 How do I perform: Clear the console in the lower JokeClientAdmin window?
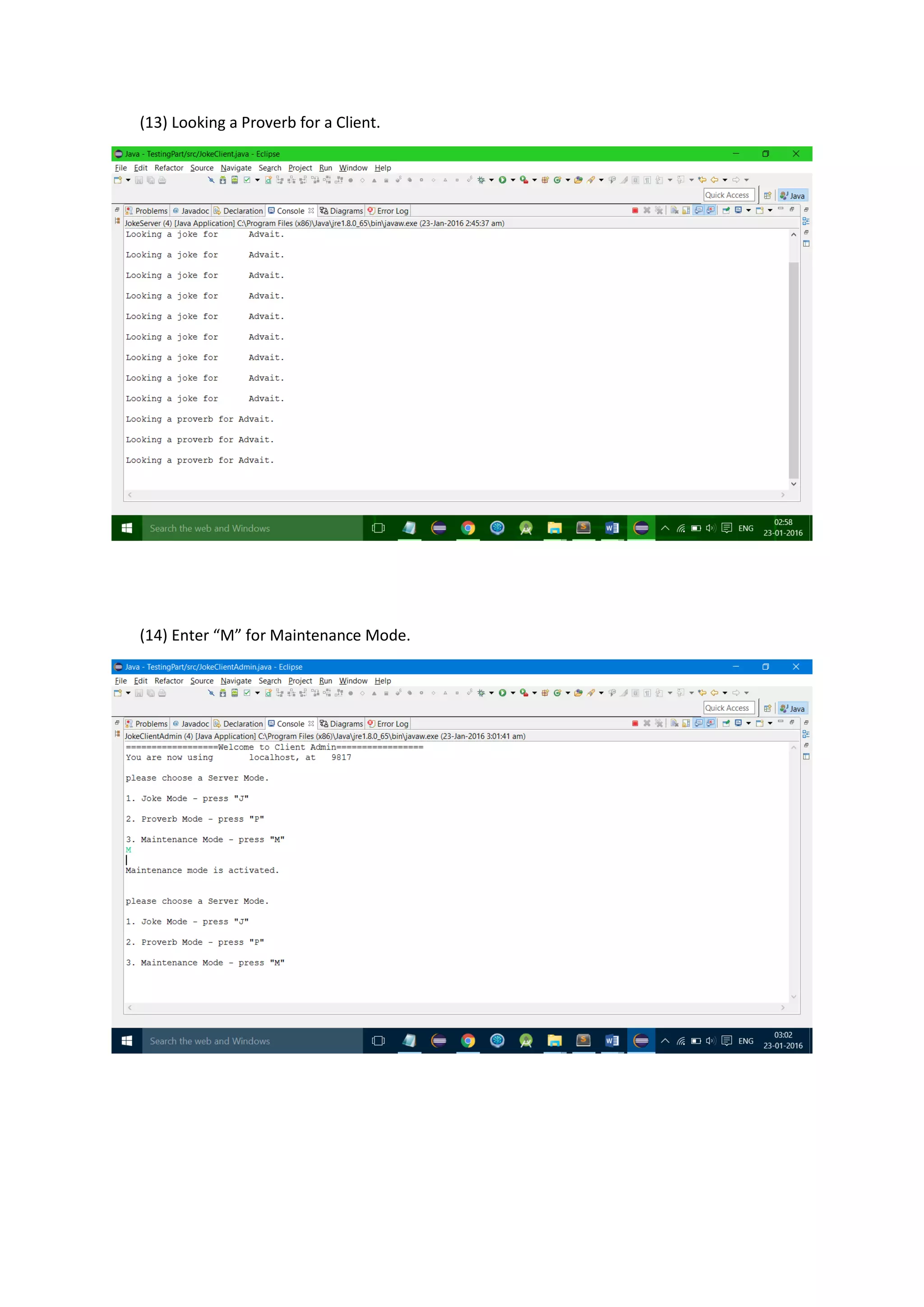[x=674, y=723]
